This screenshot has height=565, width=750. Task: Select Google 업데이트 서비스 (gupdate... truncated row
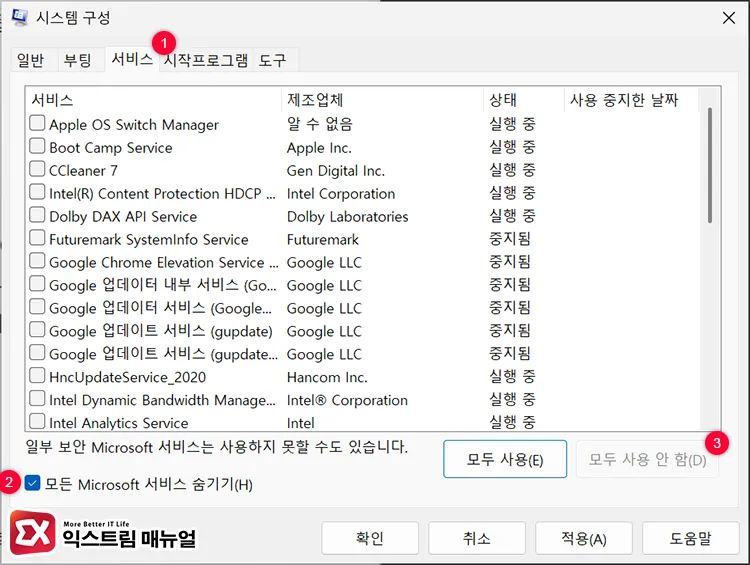click(163, 354)
